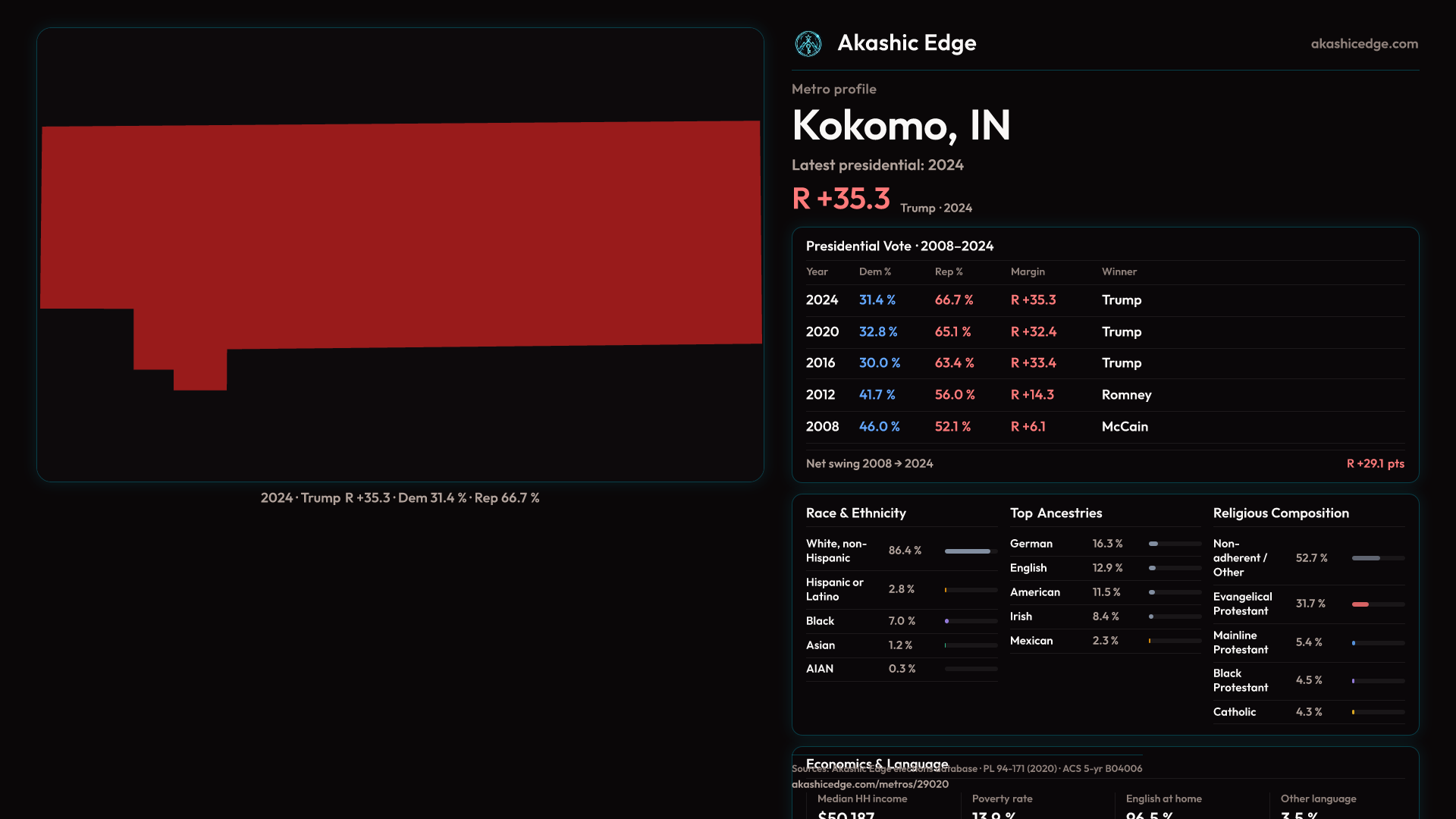Click the Net swing R +29.1 pts value
The image size is (1456, 819).
tap(1375, 463)
